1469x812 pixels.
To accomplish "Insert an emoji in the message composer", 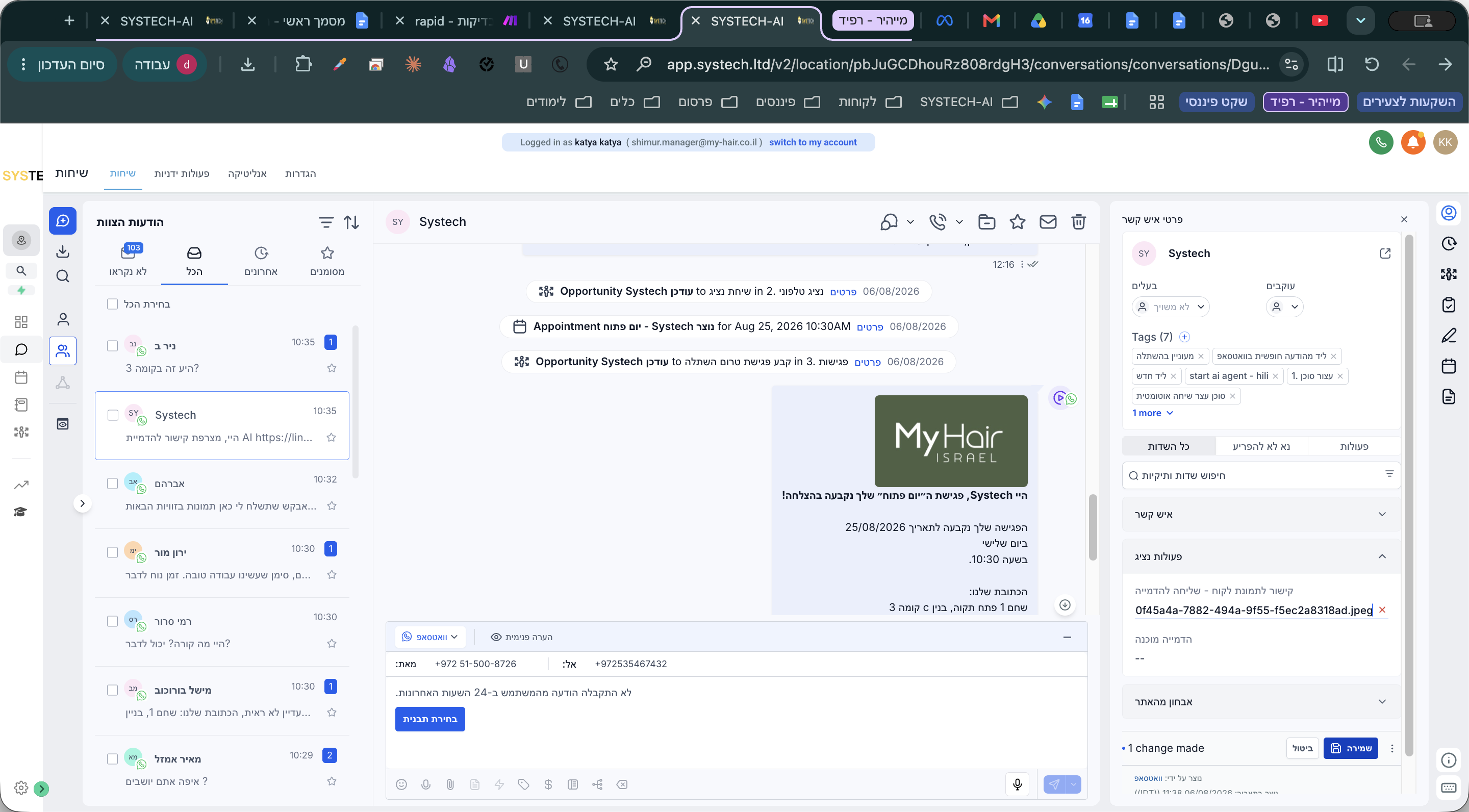I will (x=401, y=784).
